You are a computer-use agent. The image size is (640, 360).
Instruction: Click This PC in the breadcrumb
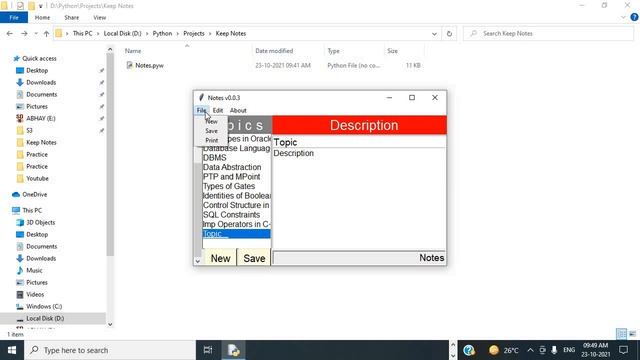click(x=82, y=33)
